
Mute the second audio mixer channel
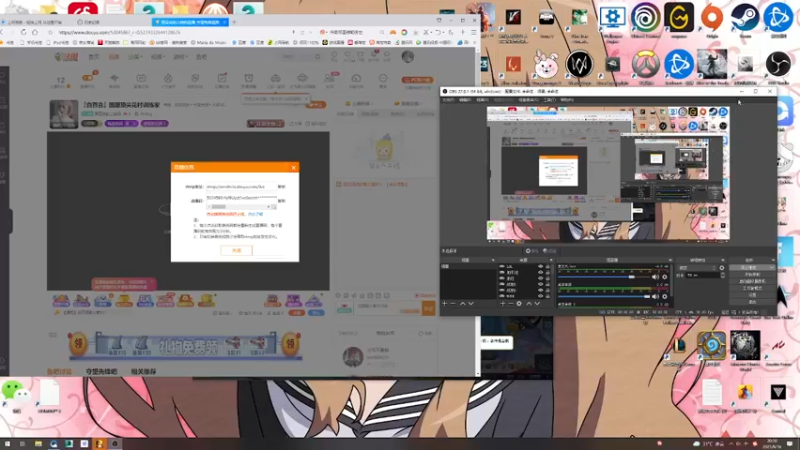pyautogui.click(x=655, y=296)
